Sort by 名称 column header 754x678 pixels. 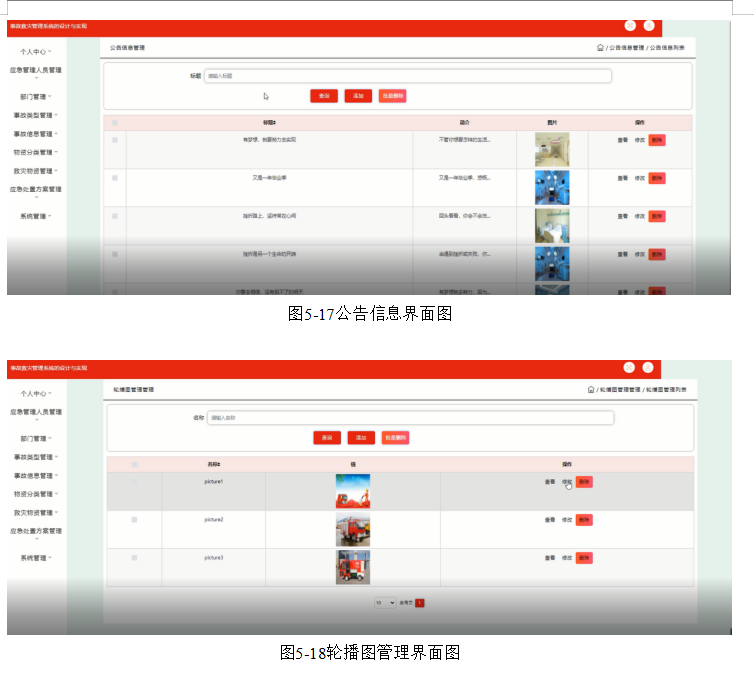pyautogui.click(x=214, y=465)
